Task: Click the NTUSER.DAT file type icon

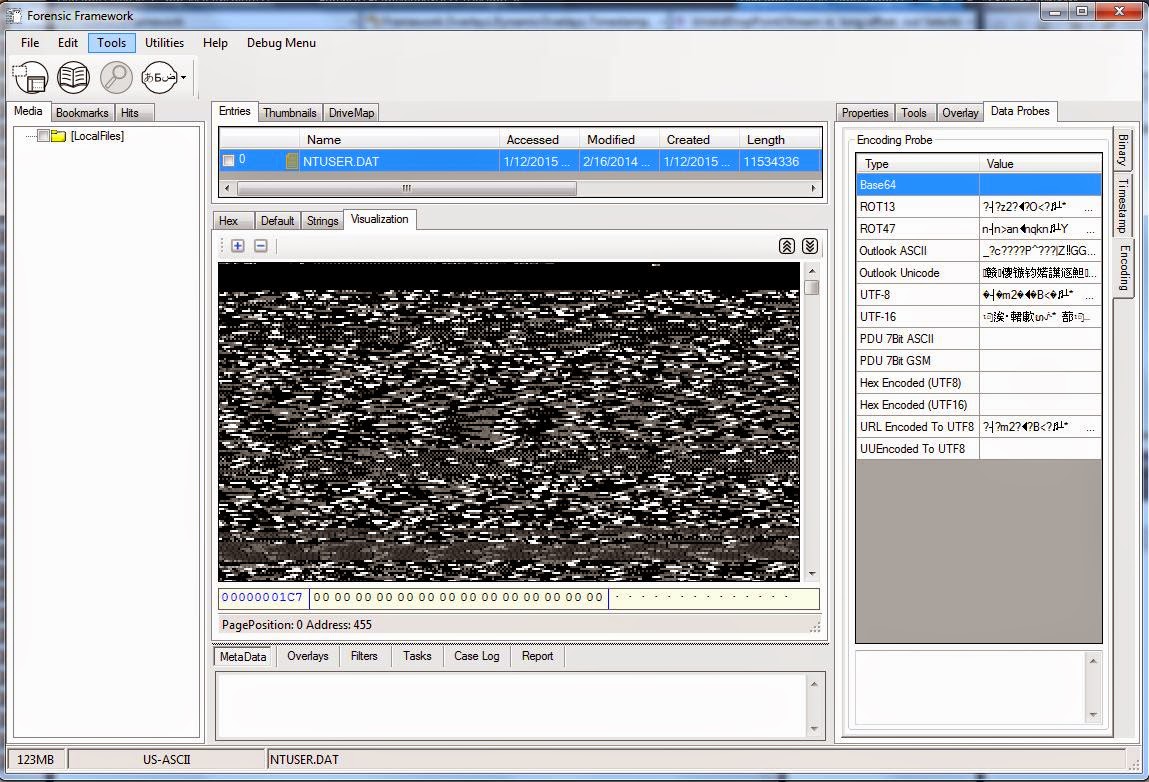Action: click(x=292, y=161)
